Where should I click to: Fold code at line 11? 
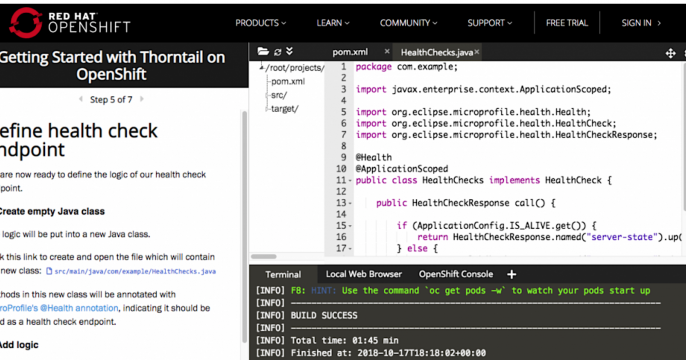click(350, 181)
